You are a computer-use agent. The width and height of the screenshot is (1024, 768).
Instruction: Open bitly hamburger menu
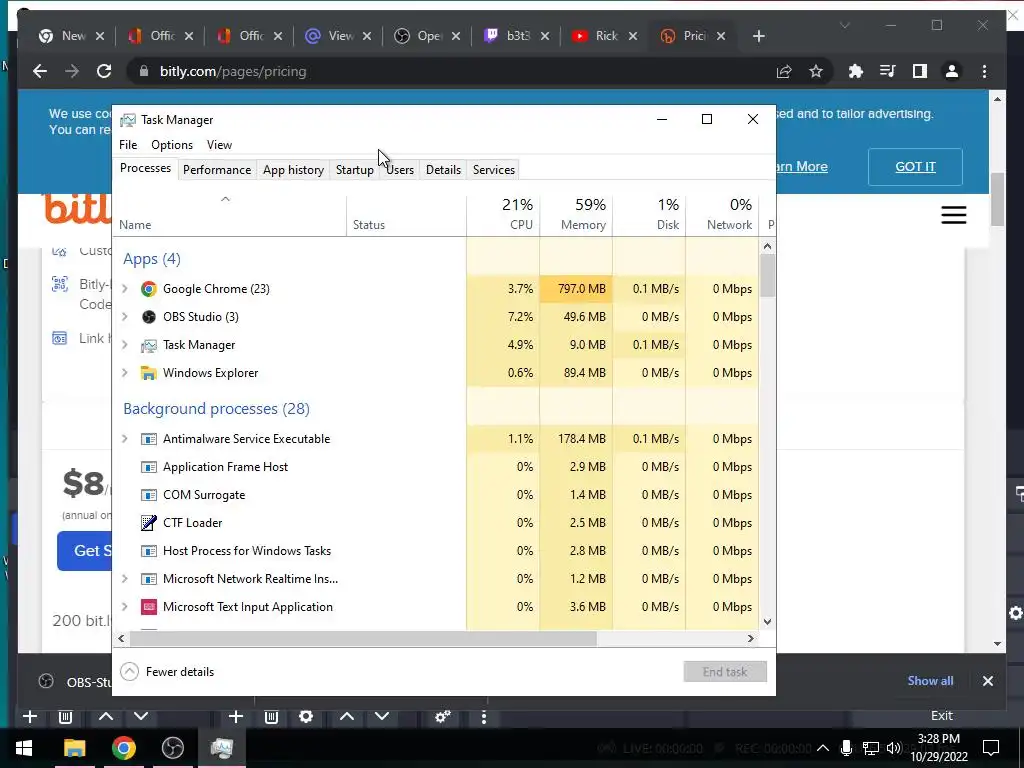pyautogui.click(x=953, y=215)
